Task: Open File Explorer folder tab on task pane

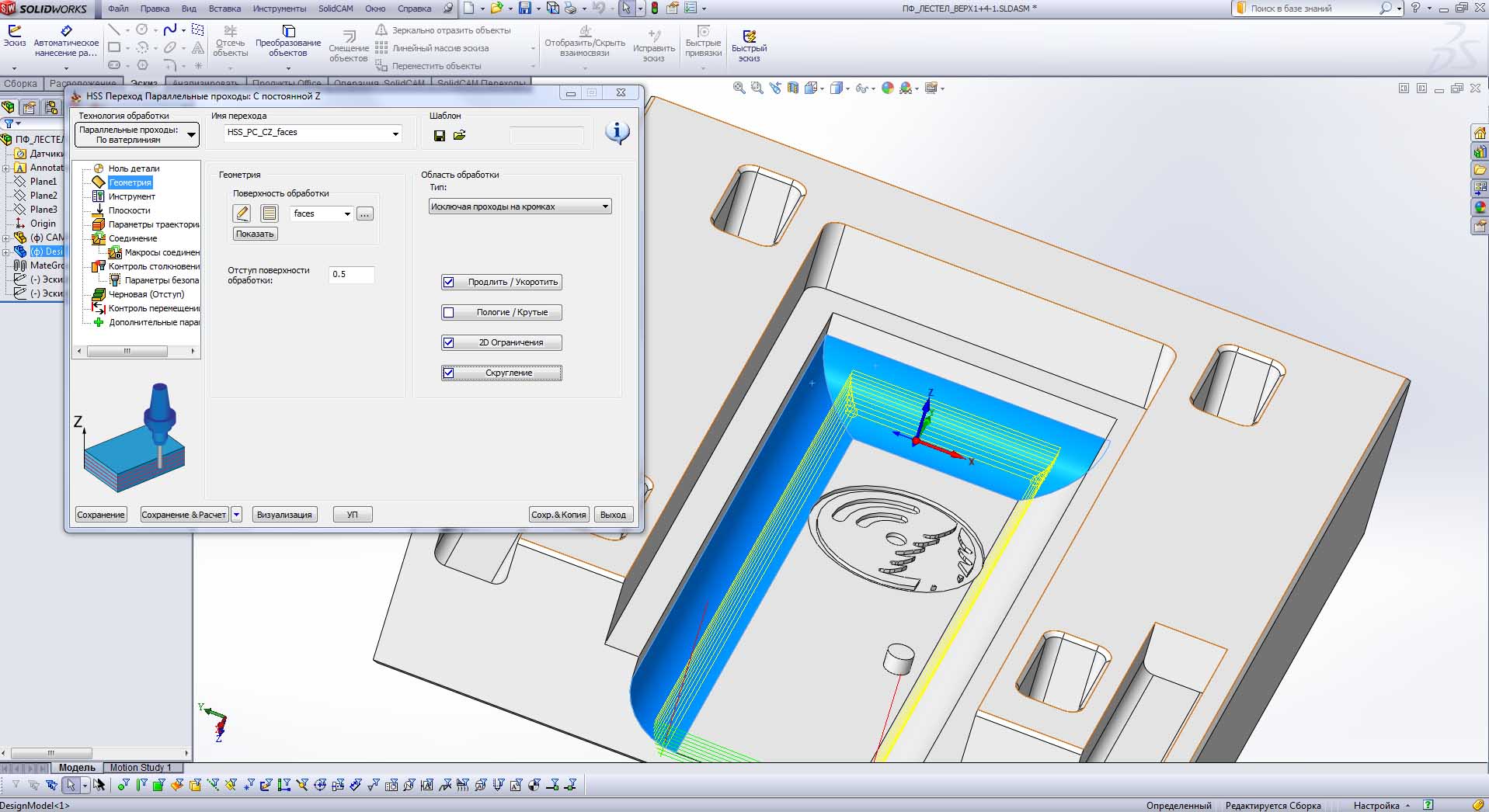Action: [1480, 170]
